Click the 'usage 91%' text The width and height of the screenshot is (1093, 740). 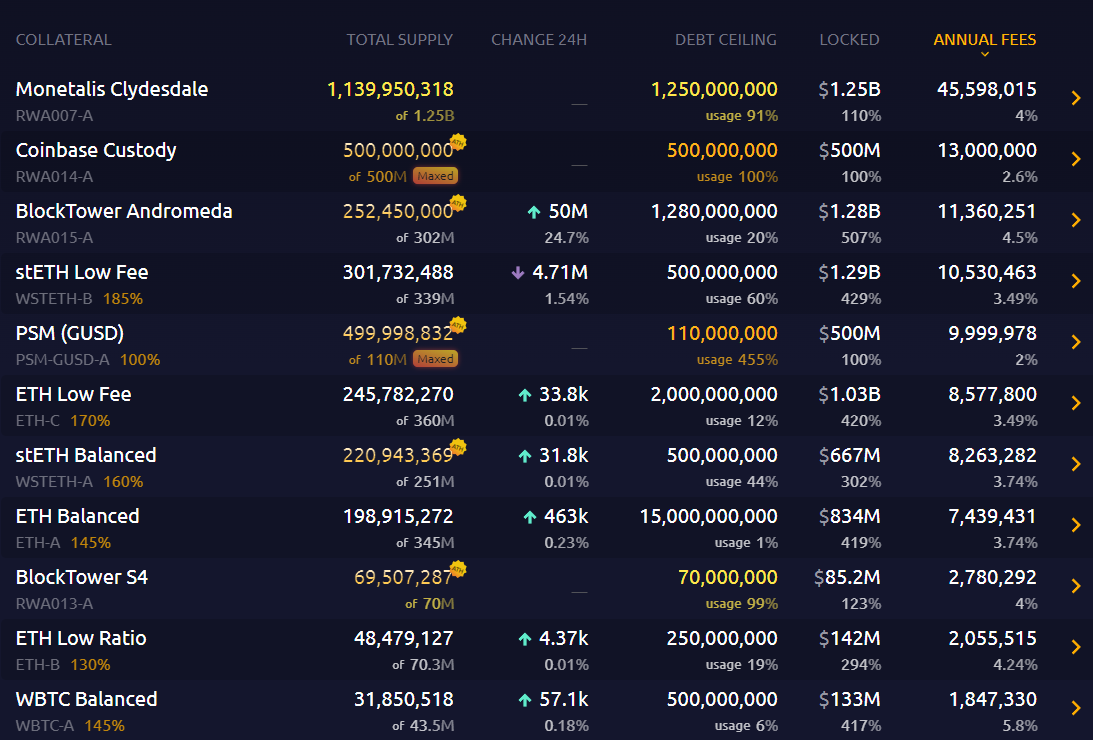pyautogui.click(x=742, y=116)
